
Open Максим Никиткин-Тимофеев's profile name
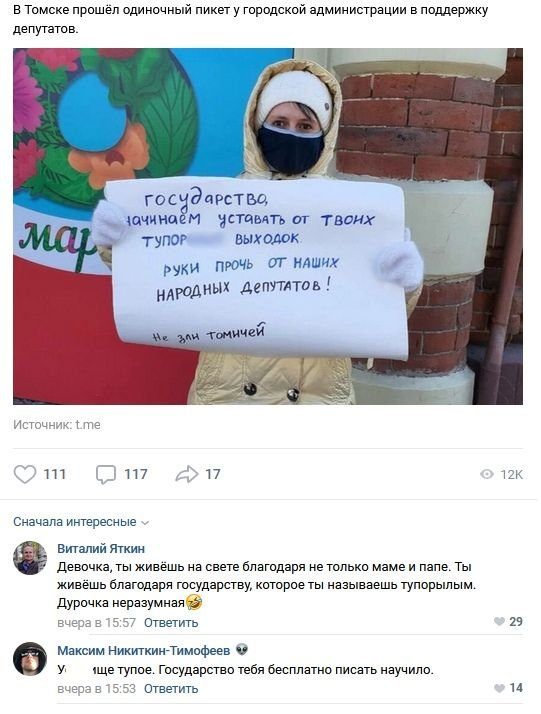pyautogui.click(x=143, y=651)
